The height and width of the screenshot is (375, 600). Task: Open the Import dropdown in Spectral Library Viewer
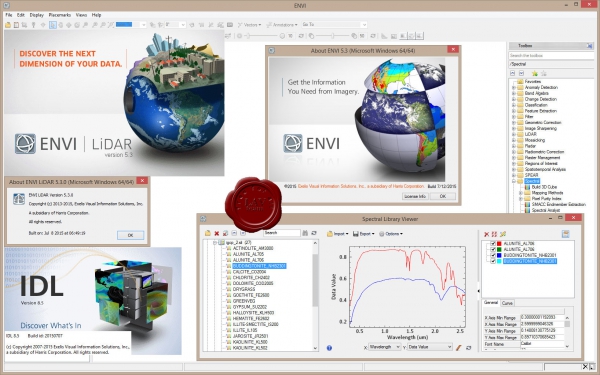[338, 234]
